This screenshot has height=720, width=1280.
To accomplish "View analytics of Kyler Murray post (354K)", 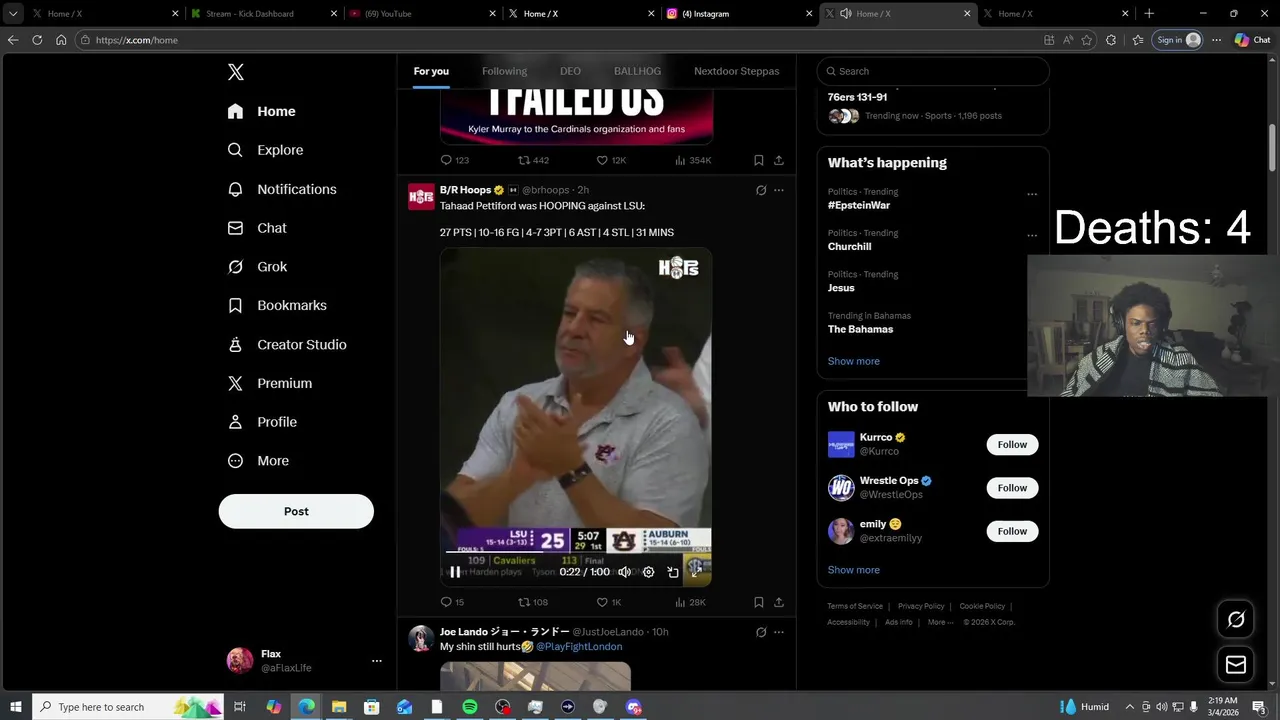I will pos(693,160).
